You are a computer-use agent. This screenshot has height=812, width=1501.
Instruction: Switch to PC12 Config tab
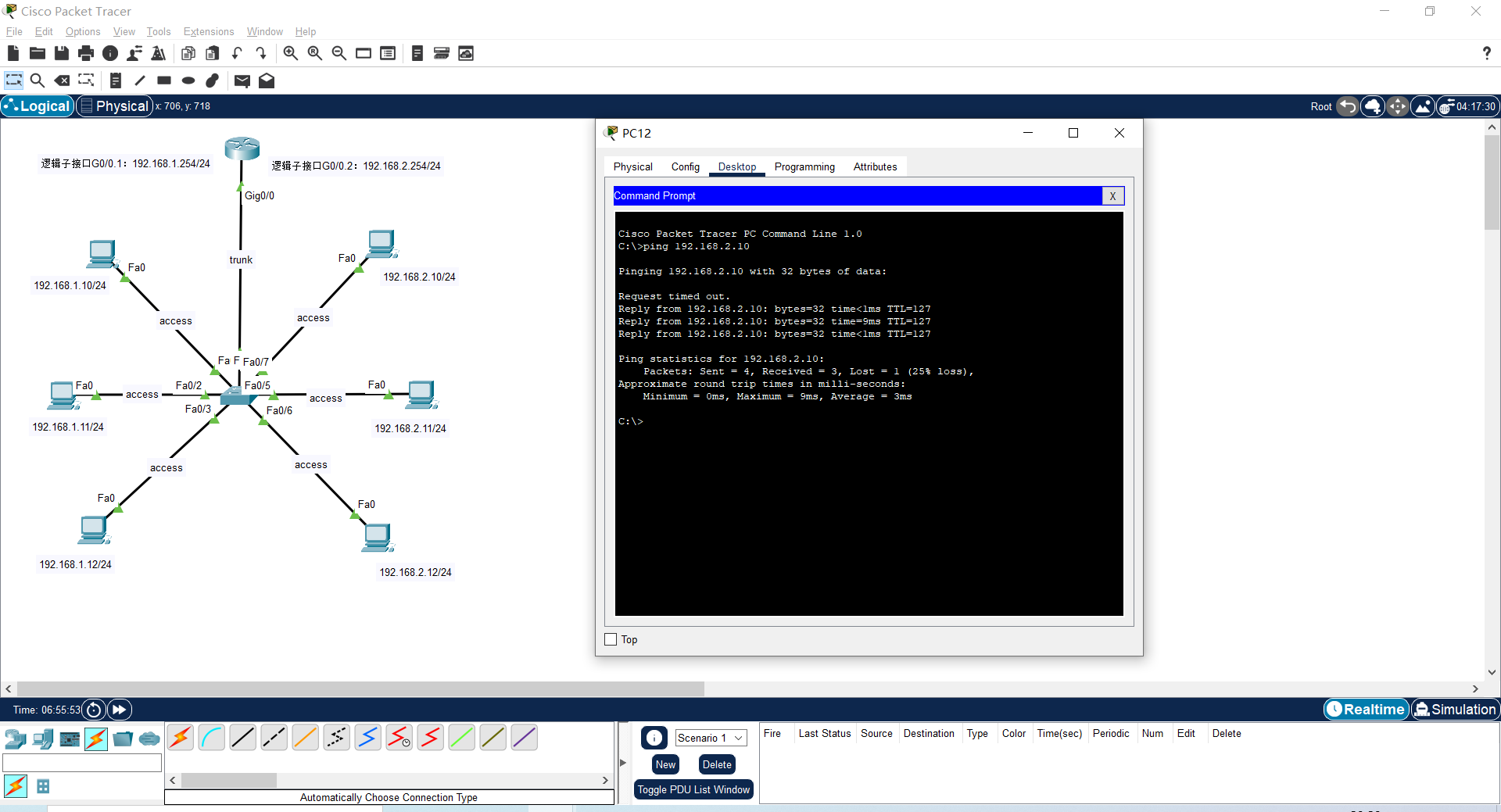(x=686, y=166)
